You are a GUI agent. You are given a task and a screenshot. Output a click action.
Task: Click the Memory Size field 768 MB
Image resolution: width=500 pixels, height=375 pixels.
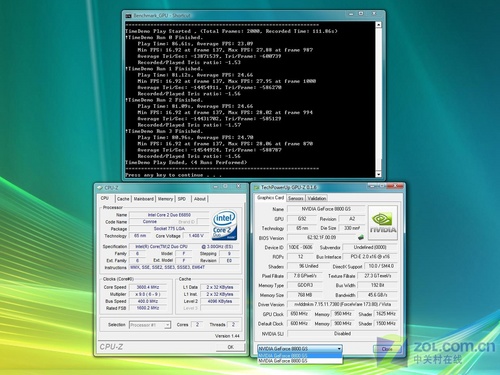click(x=305, y=295)
